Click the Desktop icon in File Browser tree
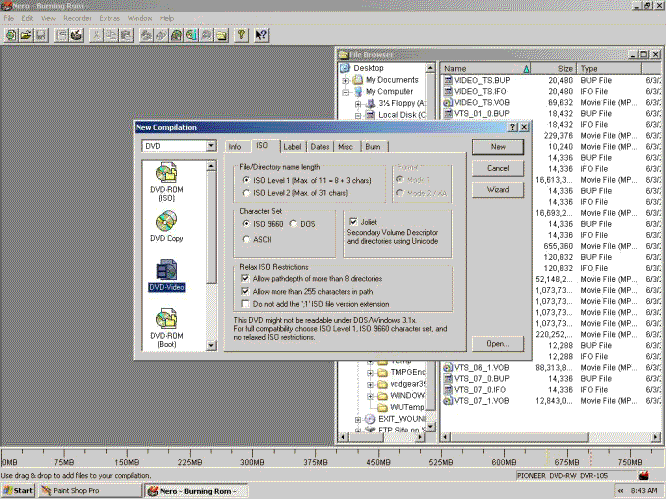 345,68
